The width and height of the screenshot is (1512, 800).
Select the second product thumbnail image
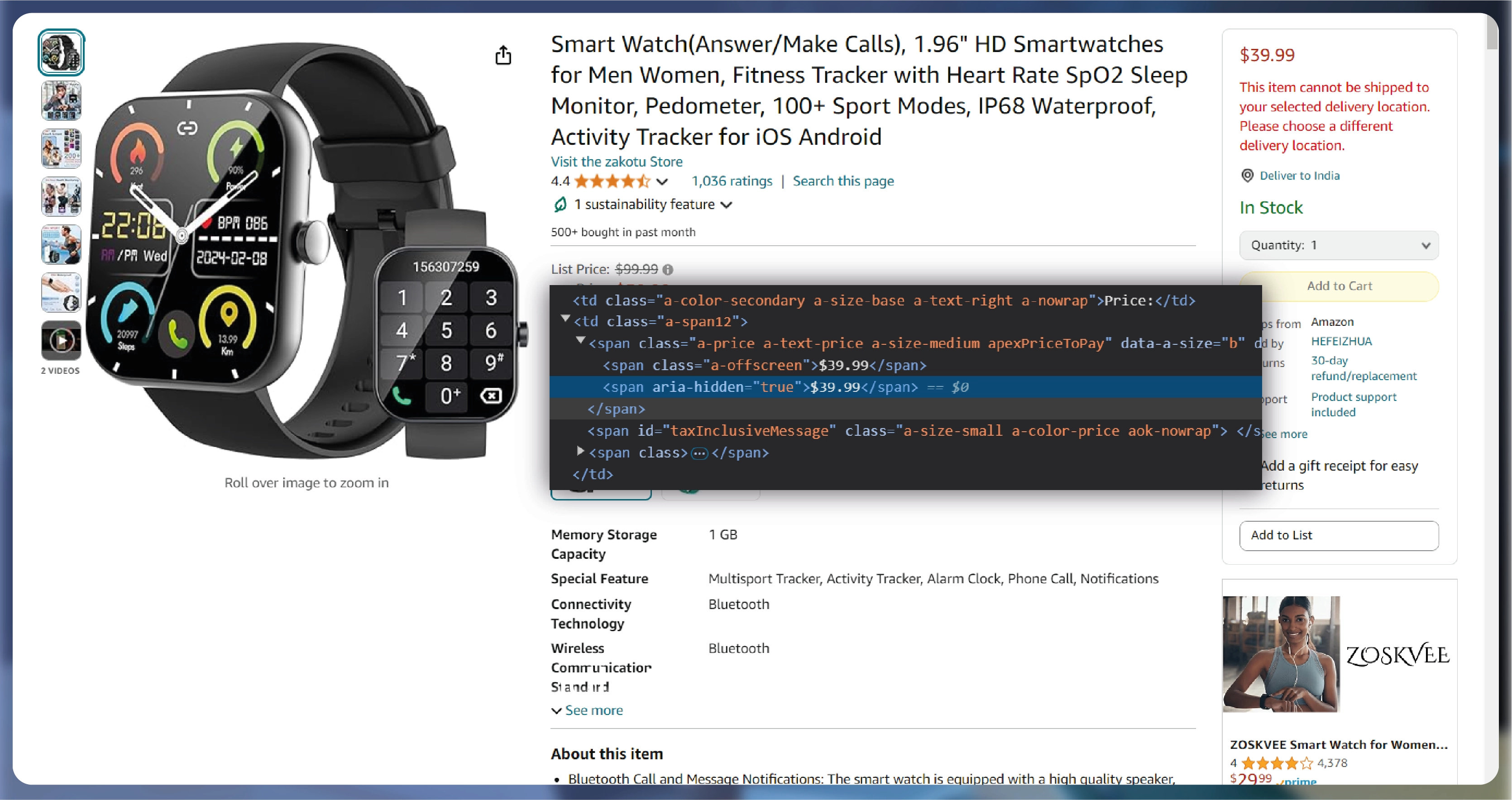click(61, 100)
